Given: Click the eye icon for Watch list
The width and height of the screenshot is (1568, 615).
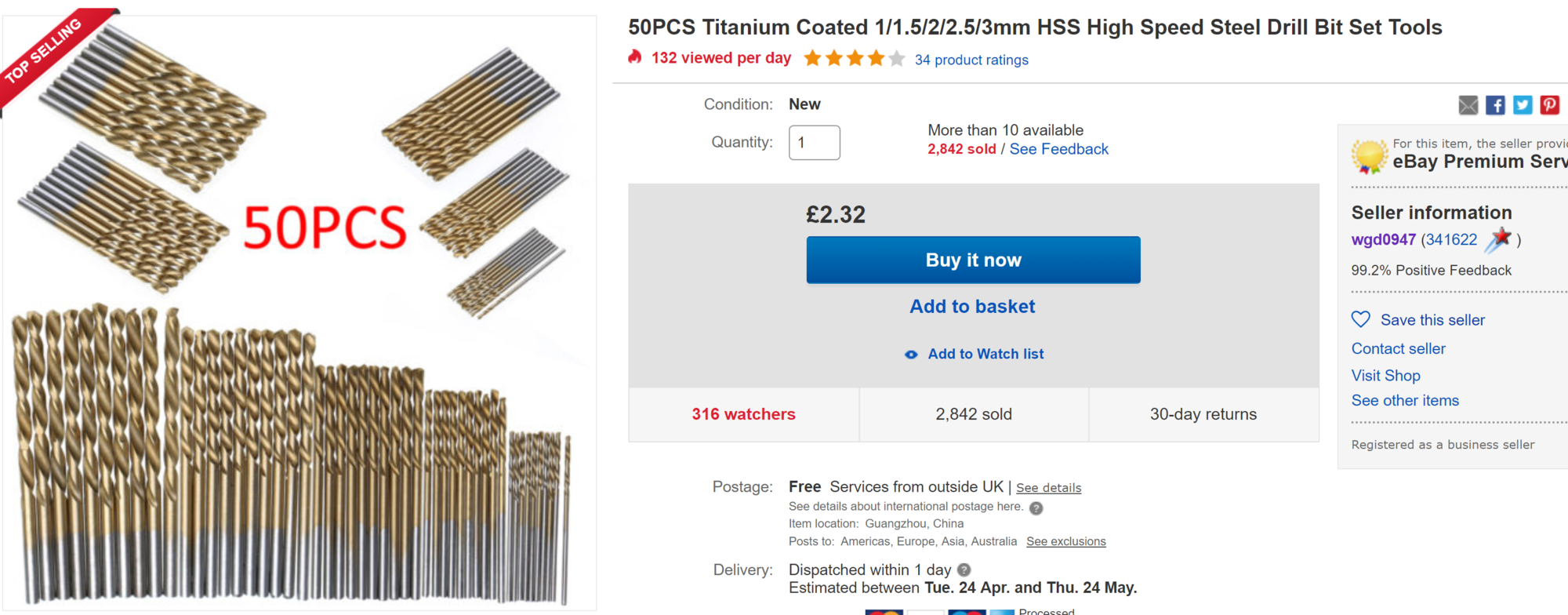Looking at the screenshot, I should (x=911, y=355).
